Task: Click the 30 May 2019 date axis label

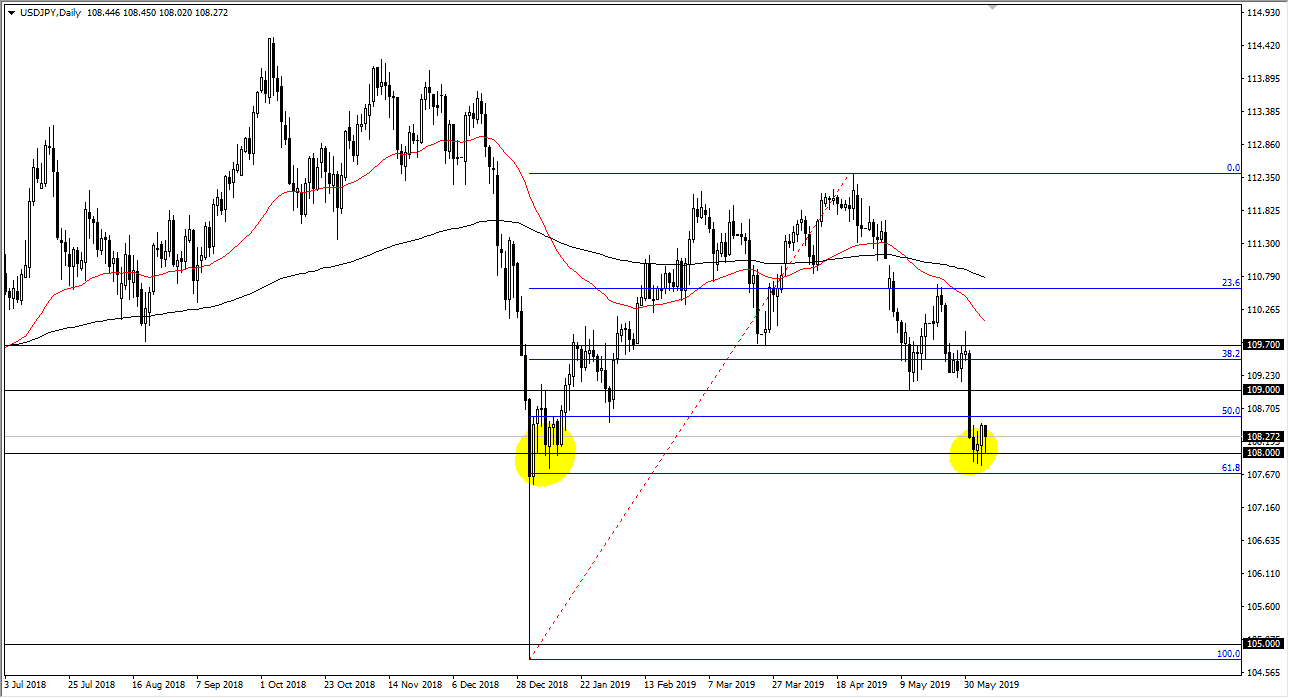Action: tap(990, 686)
